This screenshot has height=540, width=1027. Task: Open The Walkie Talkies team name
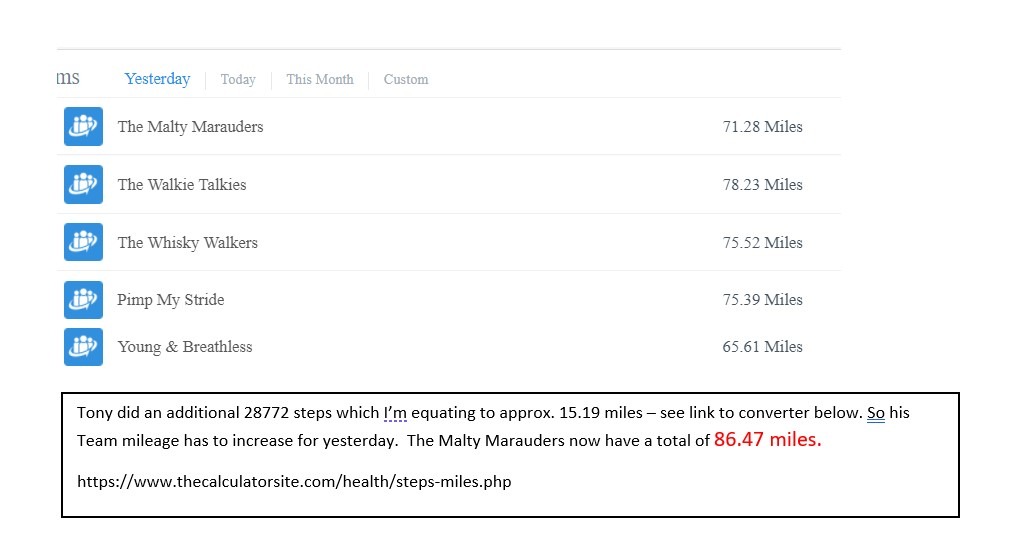[181, 184]
